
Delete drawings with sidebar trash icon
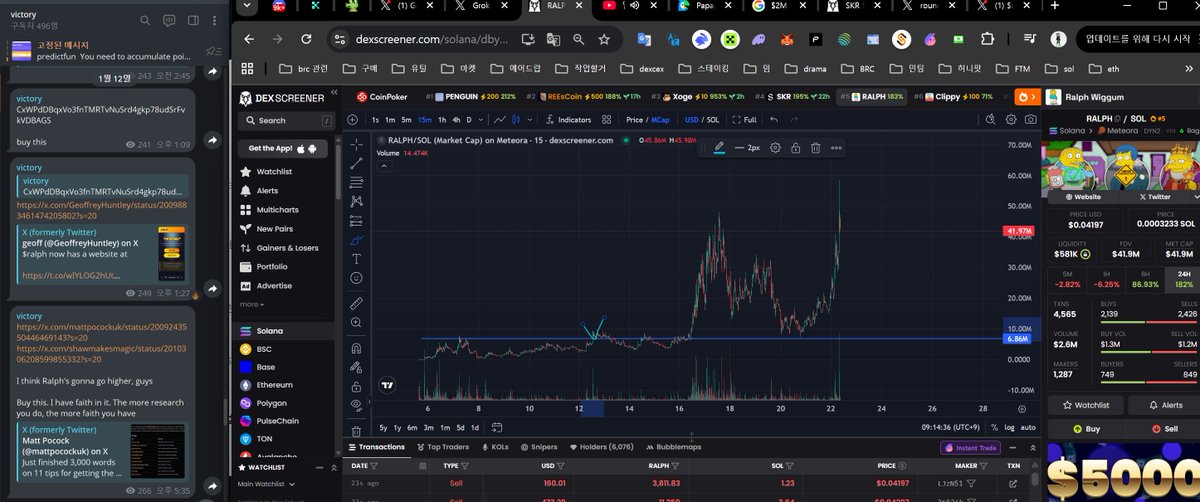point(357,431)
